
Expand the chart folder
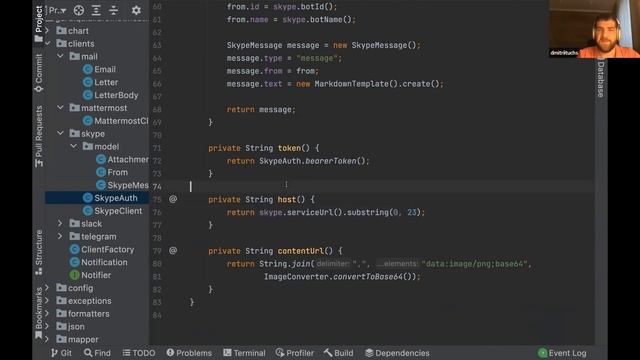click(47, 31)
